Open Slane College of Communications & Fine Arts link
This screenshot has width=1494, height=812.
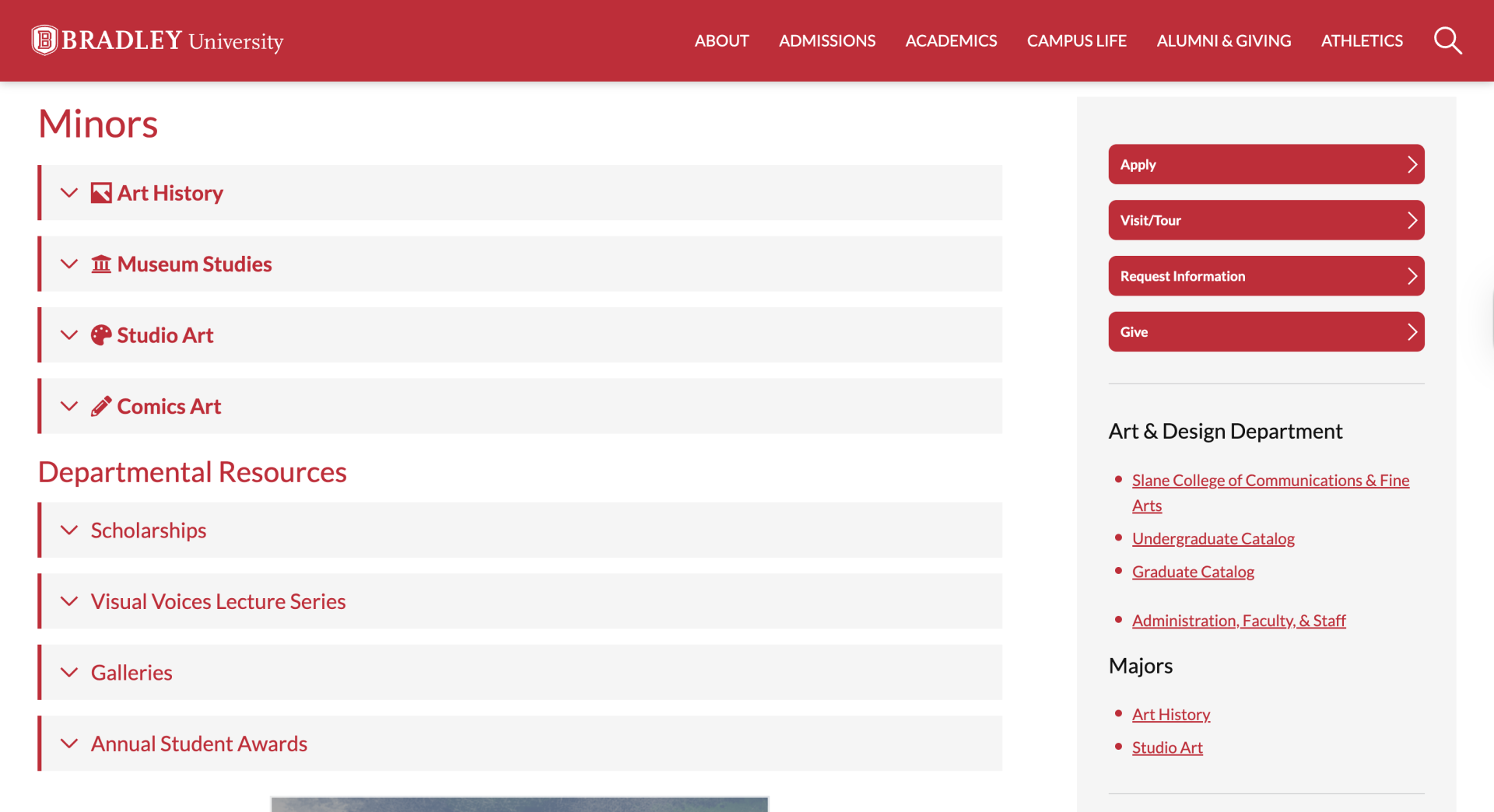1270,492
